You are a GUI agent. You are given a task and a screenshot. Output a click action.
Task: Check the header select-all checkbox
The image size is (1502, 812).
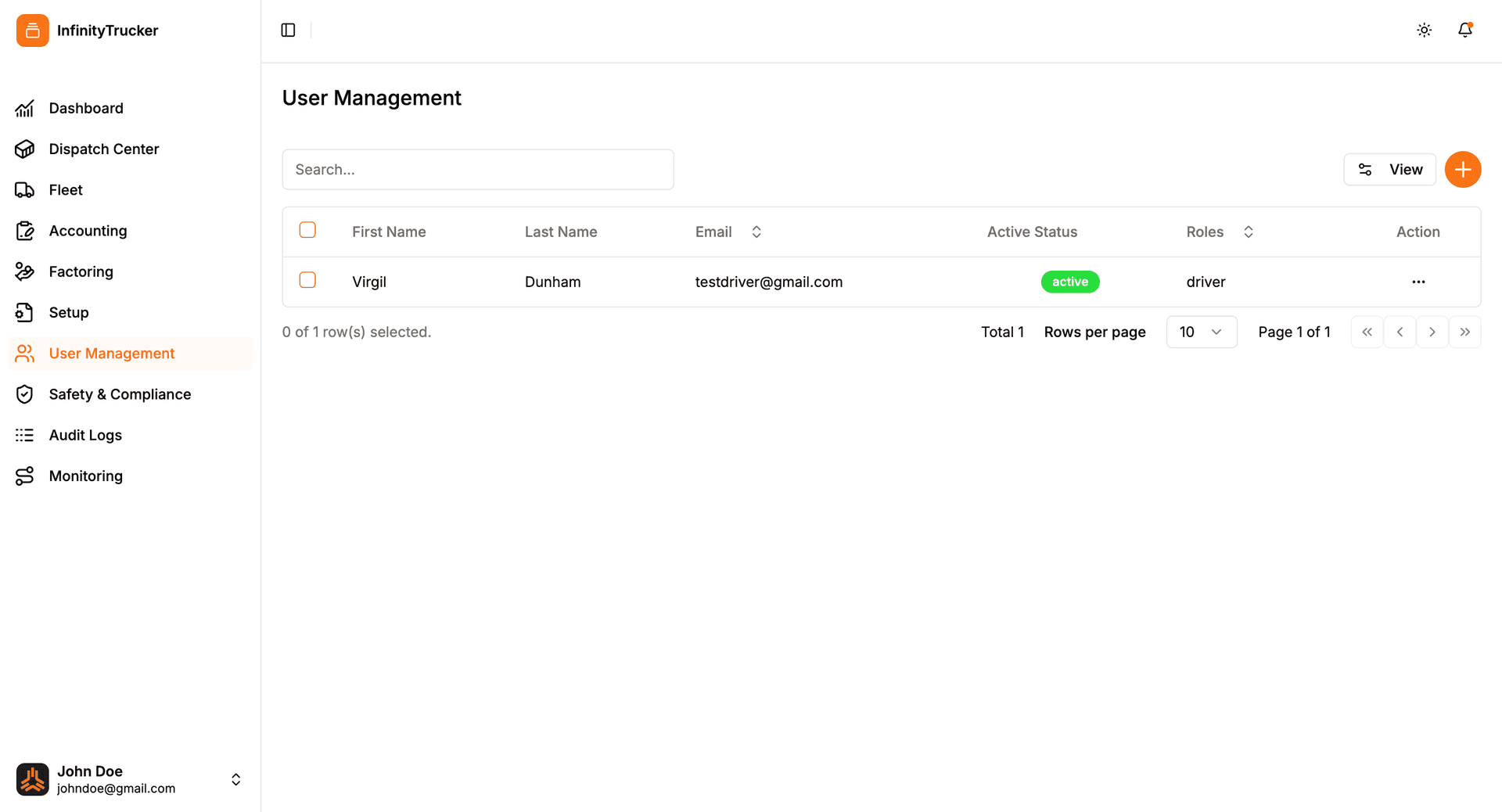[x=307, y=230]
